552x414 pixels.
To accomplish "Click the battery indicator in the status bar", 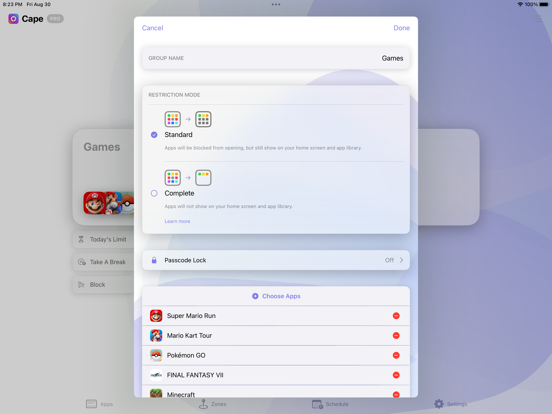I will click(x=544, y=4).
